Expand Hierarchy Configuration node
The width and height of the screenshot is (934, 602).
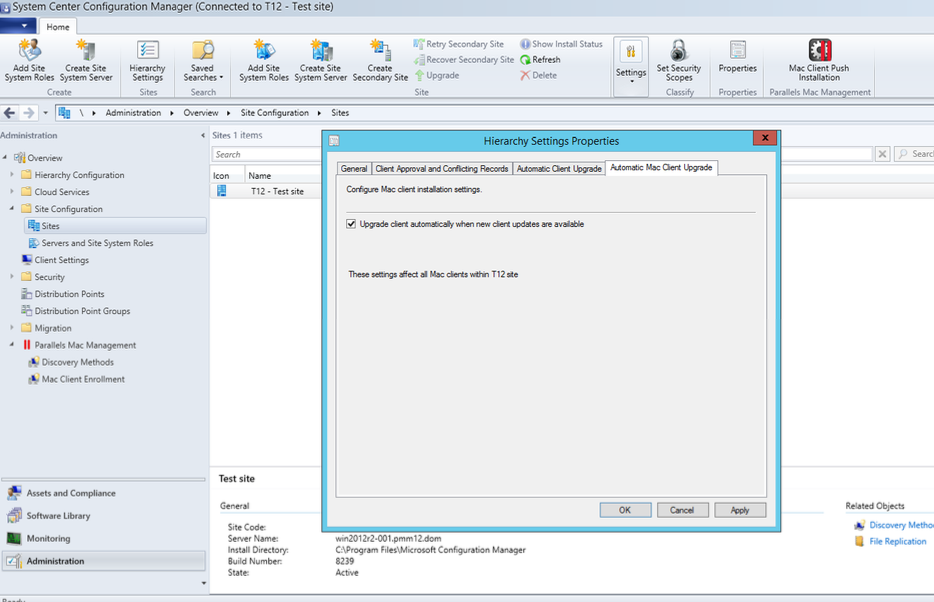pyautogui.click(x=11, y=174)
